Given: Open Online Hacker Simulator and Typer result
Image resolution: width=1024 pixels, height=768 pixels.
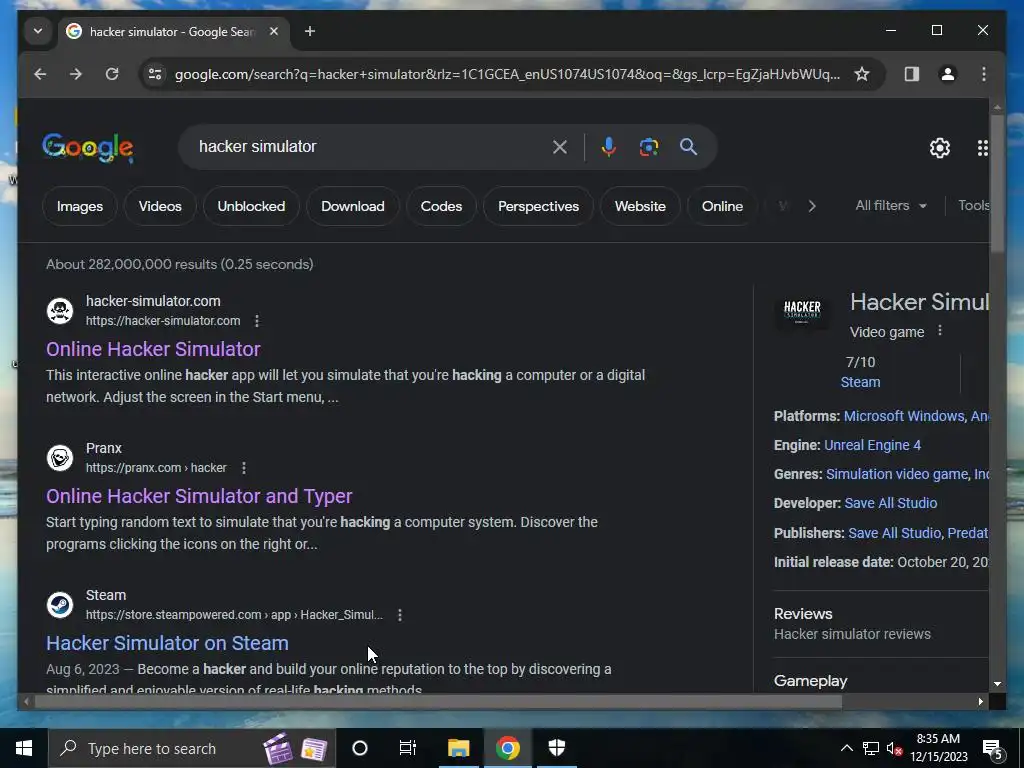Looking at the screenshot, I should [x=199, y=496].
